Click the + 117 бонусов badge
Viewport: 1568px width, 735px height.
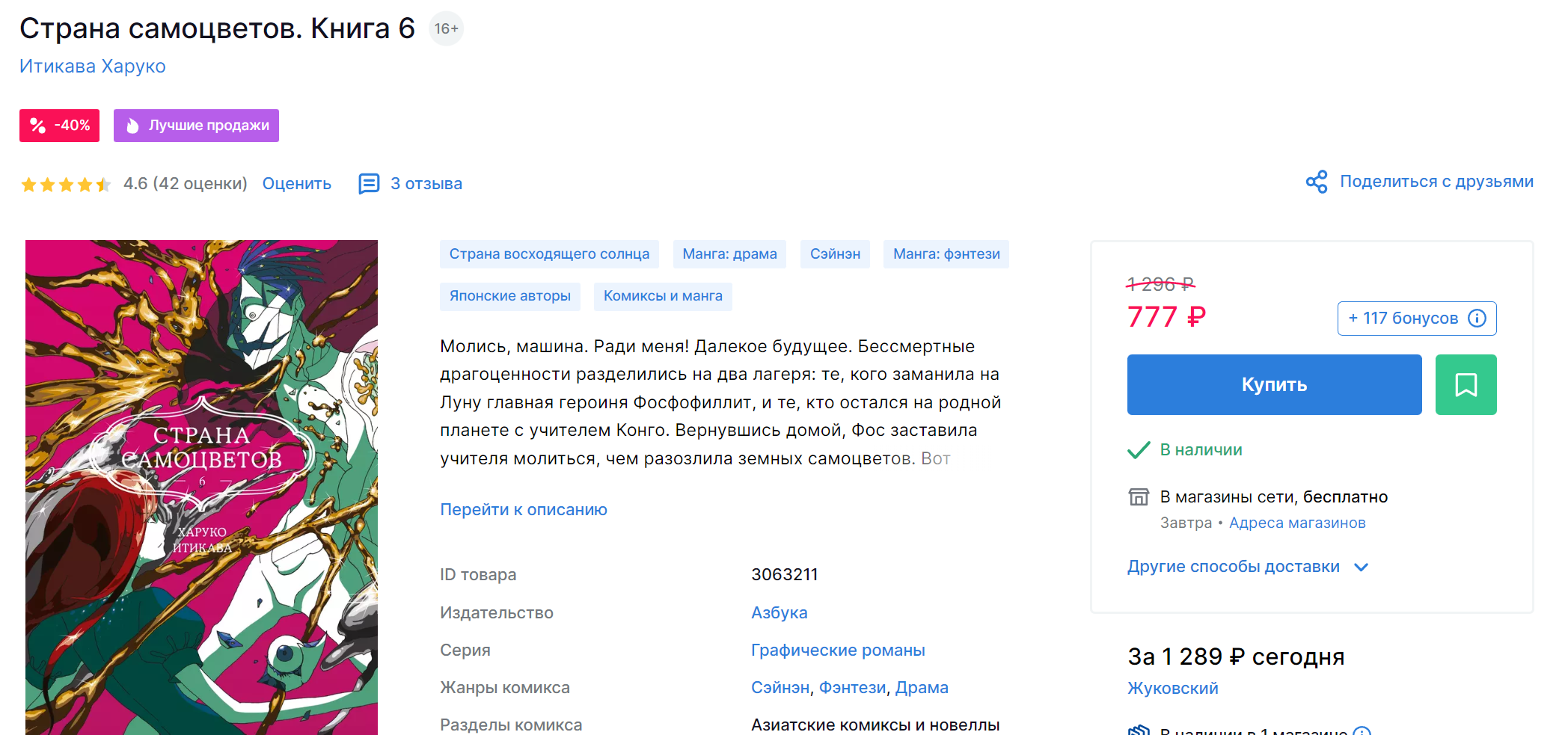click(x=1417, y=319)
